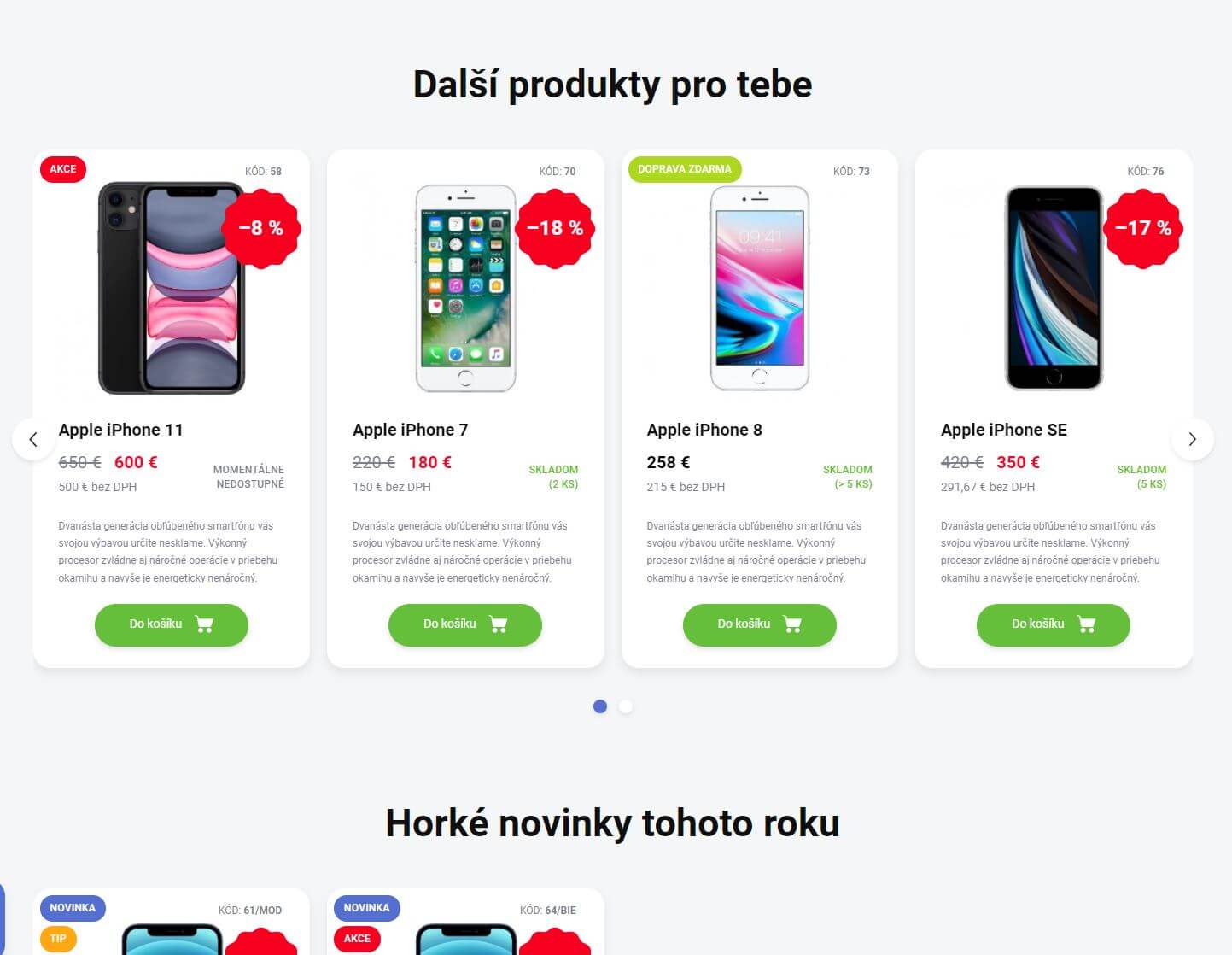Click the AKCE badge on the iPhone 11 card
Viewport: 1232px width, 955px height.
[63, 169]
